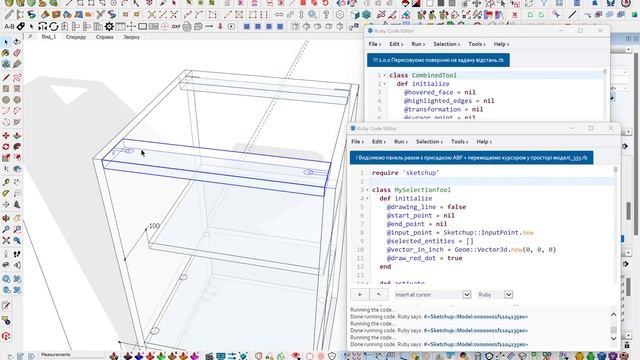
Task: Collapse def initialize fold arrow in back editor
Action: pyautogui.click(x=384, y=84)
